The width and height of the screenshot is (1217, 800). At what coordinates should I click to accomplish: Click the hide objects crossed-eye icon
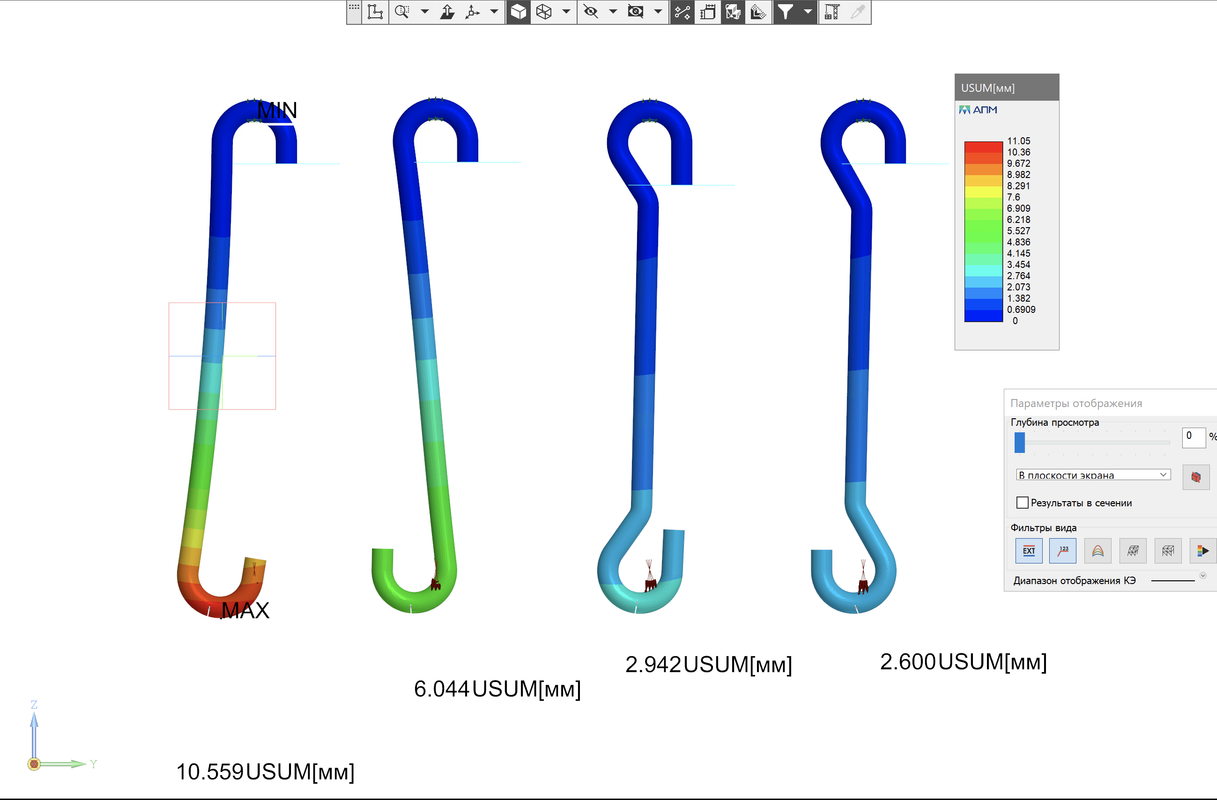pyautogui.click(x=590, y=12)
